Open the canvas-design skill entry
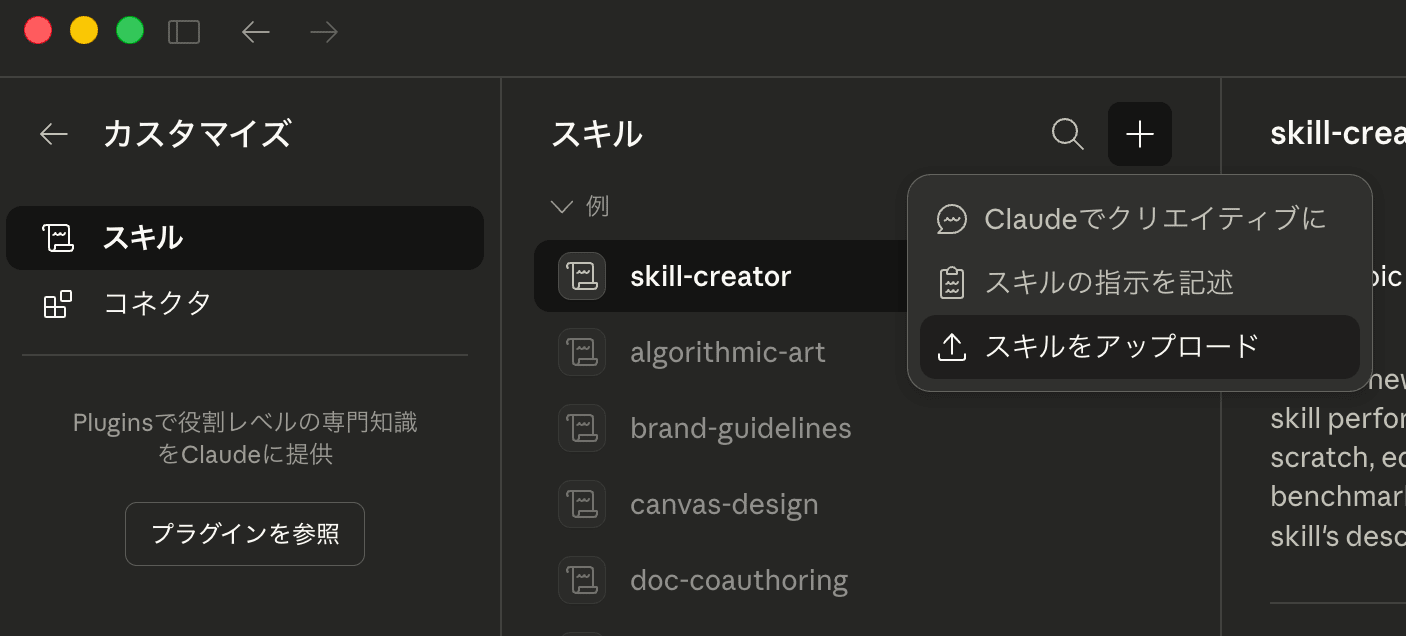Image resolution: width=1406 pixels, height=636 pixels. tap(724, 504)
